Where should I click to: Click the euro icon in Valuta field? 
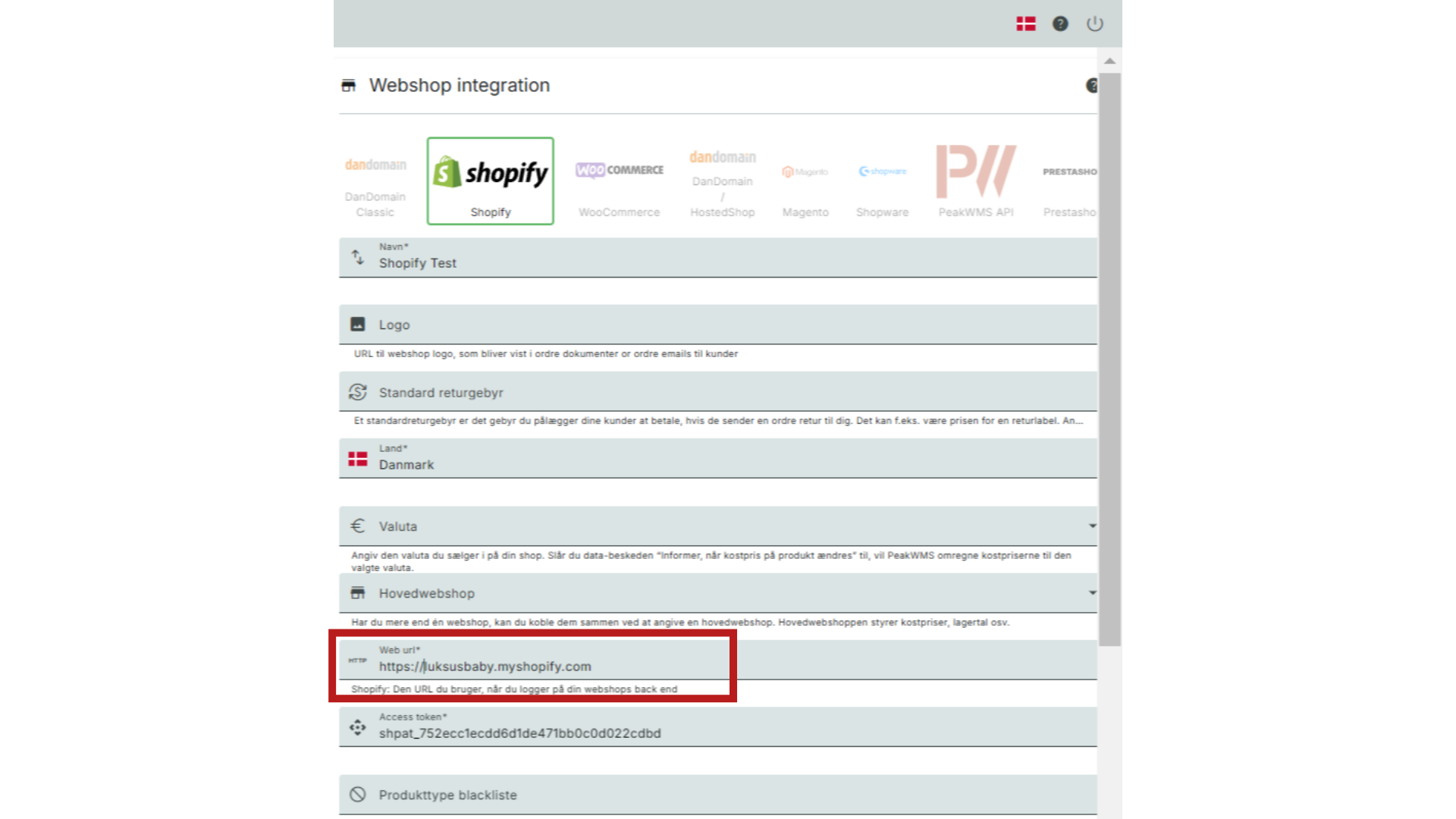(x=358, y=526)
